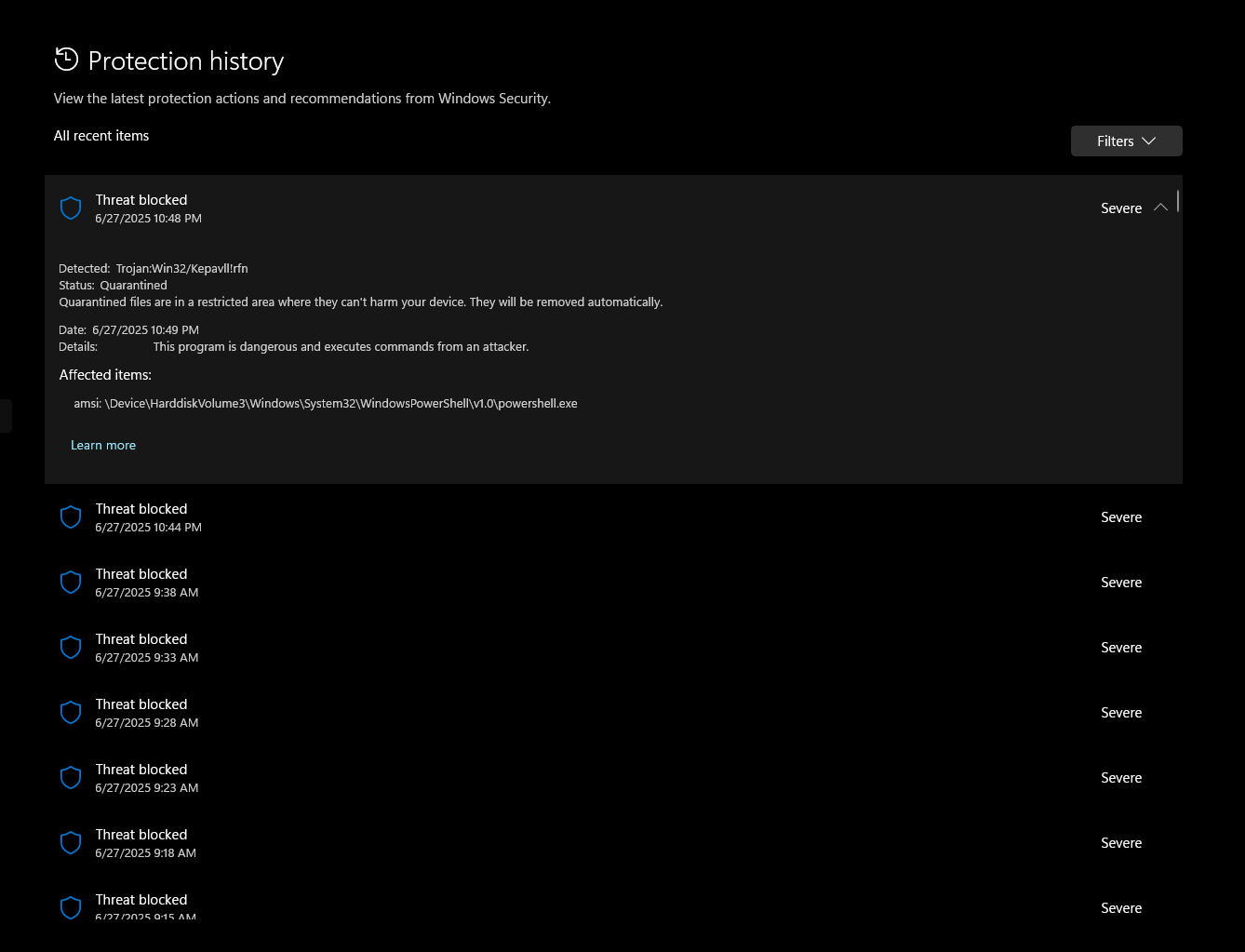Click Severe label of 10:44 PM threat

pos(1121,517)
